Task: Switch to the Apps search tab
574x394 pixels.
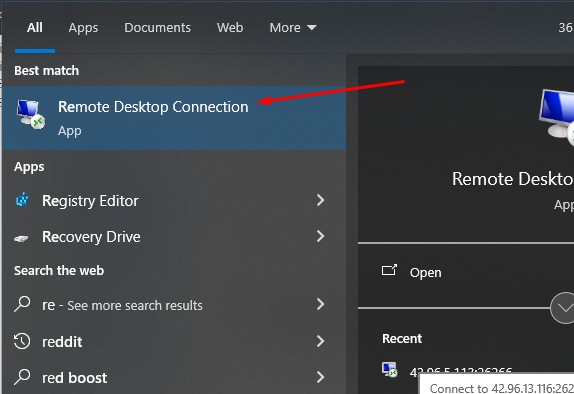Action: tap(83, 28)
